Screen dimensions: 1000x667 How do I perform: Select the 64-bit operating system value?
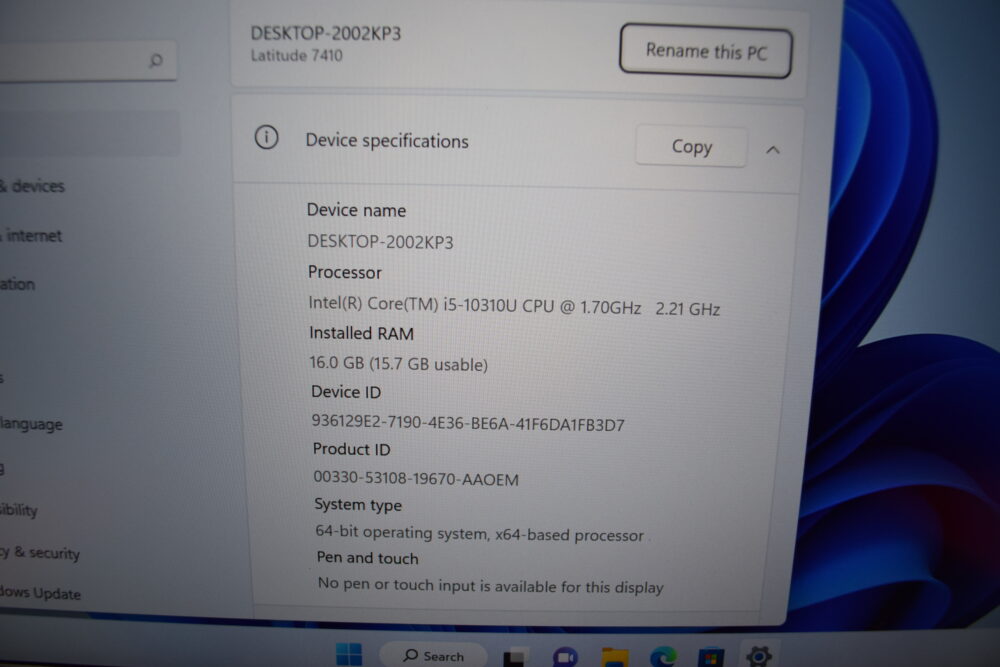pos(480,534)
